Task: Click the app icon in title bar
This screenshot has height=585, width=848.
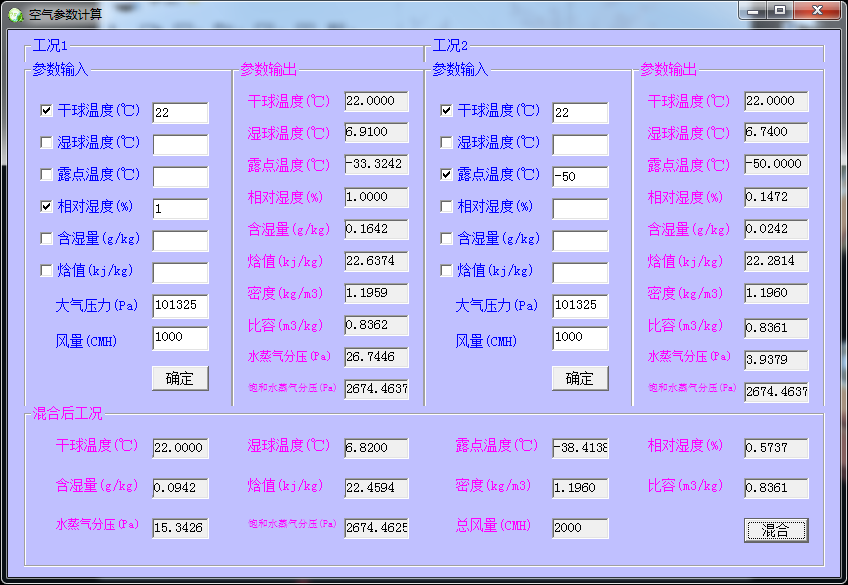Action: point(16,15)
